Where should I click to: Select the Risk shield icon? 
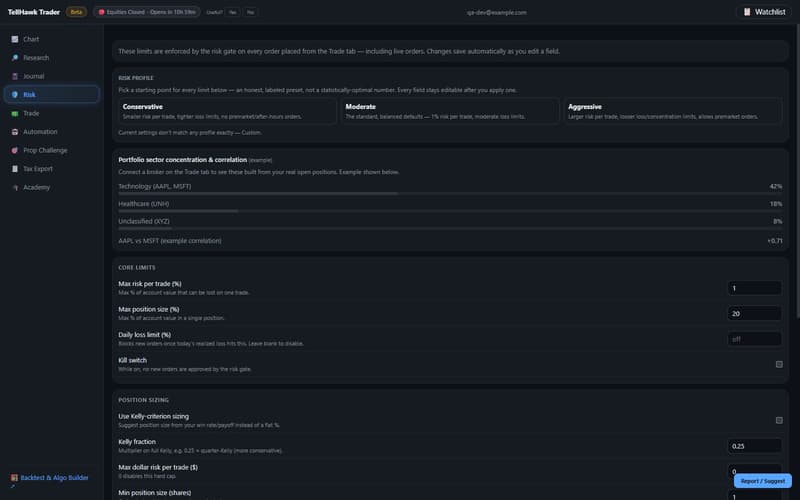[x=15, y=94]
